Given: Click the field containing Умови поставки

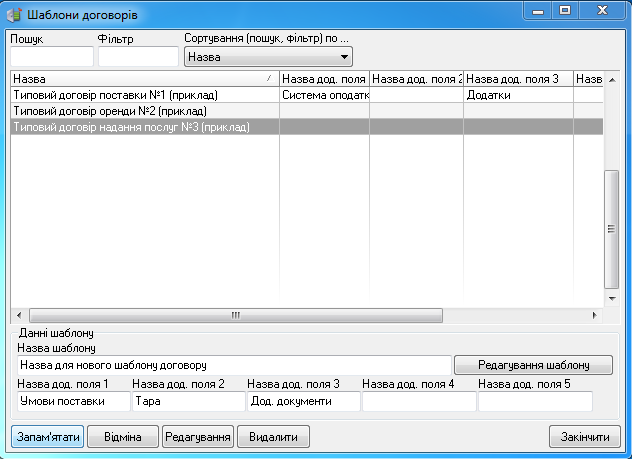Looking at the screenshot, I should point(73,402).
